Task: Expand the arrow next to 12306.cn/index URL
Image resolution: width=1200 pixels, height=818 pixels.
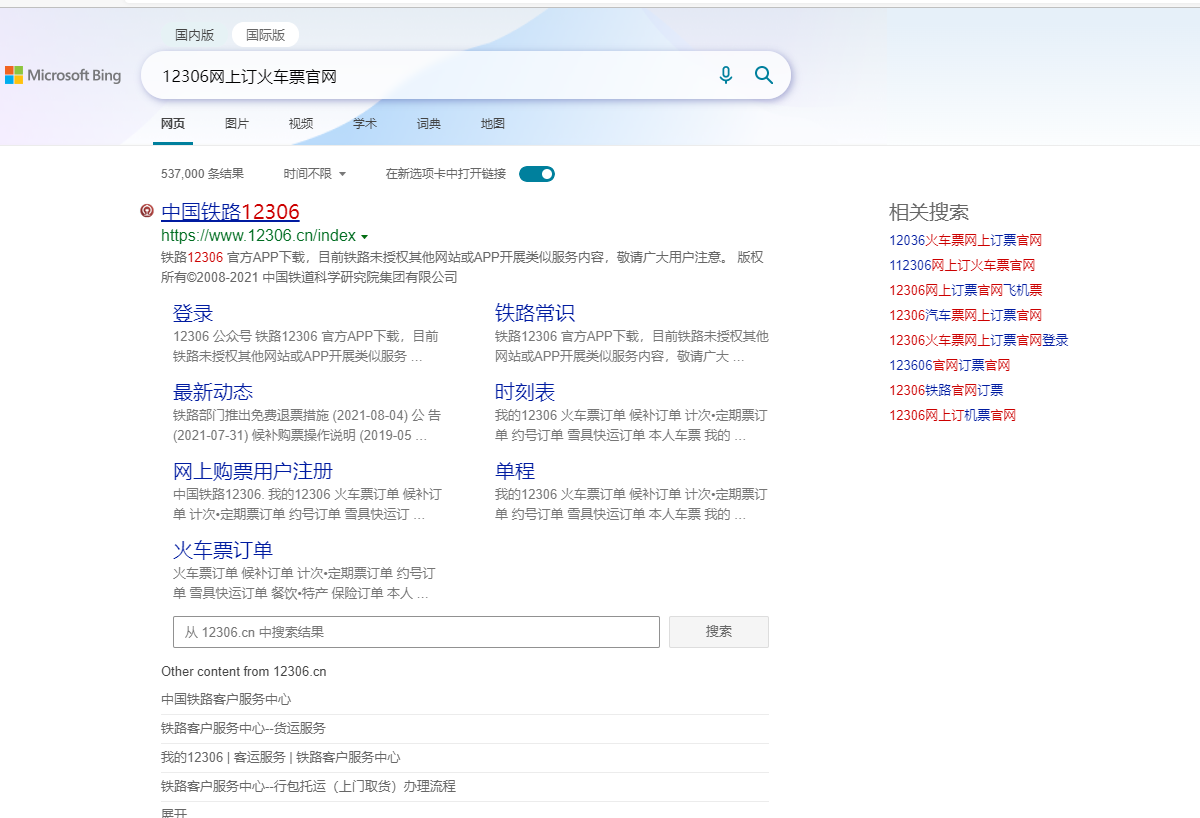Action: [x=364, y=237]
